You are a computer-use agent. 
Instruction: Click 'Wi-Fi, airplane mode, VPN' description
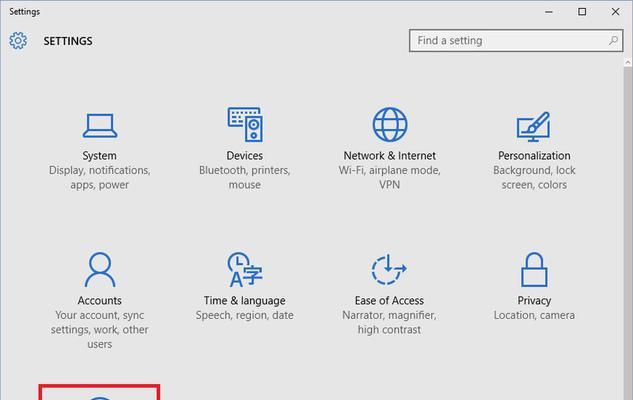coord(390,178)
